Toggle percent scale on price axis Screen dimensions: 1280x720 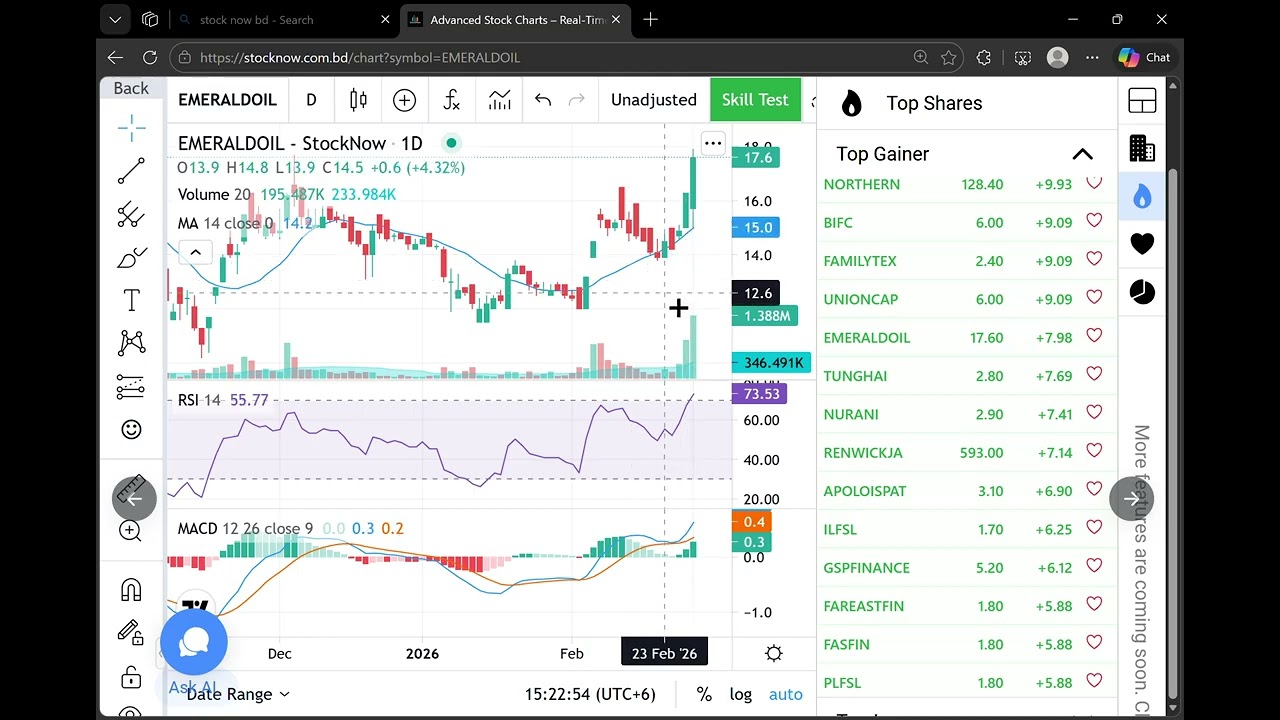click(704, 694)
